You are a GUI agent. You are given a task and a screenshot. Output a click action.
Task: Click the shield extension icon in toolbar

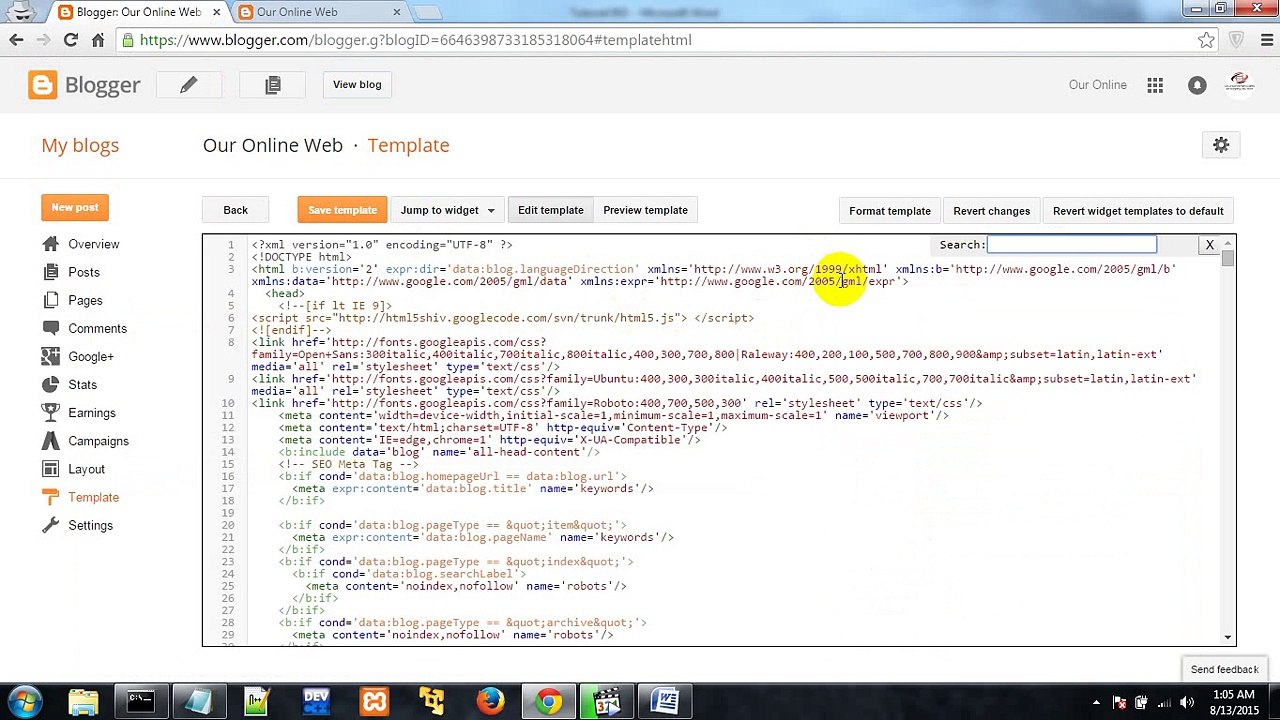pyautogui.click(x=1237, y=40)
